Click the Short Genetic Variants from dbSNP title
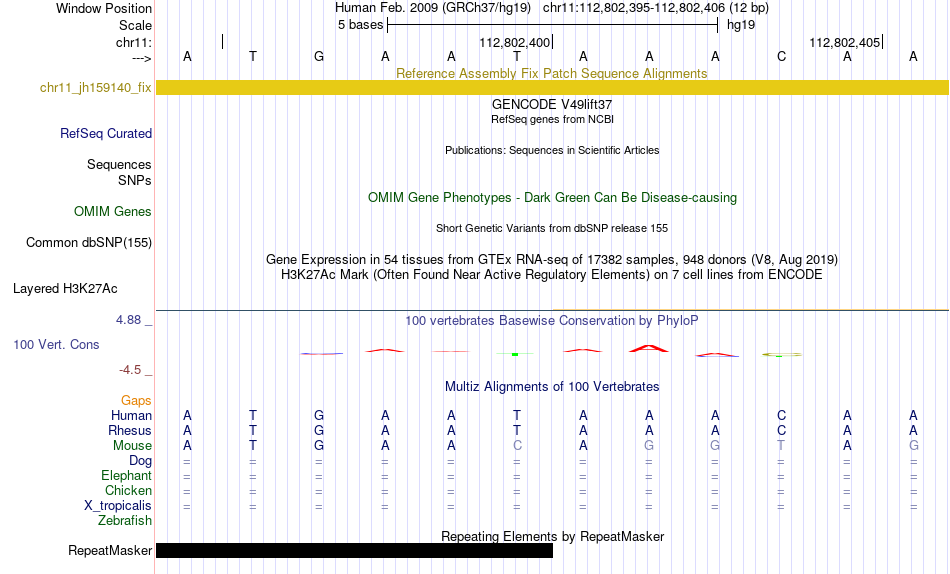The width and height of the screenshot is (950, 574). [552, 229]
